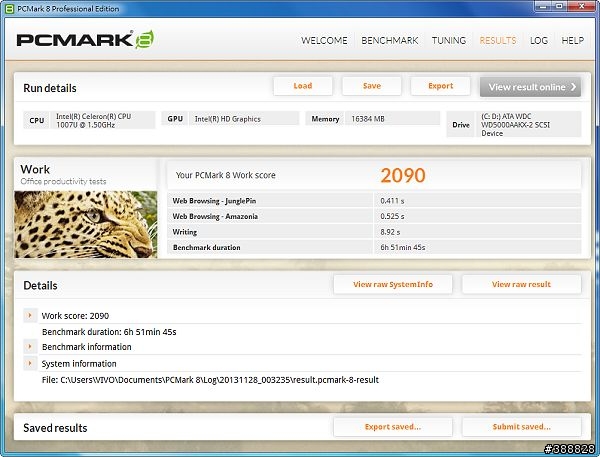600x457 pixels.
Task: Switch to the BENCHMARK tab
Action: coord(390,40)
